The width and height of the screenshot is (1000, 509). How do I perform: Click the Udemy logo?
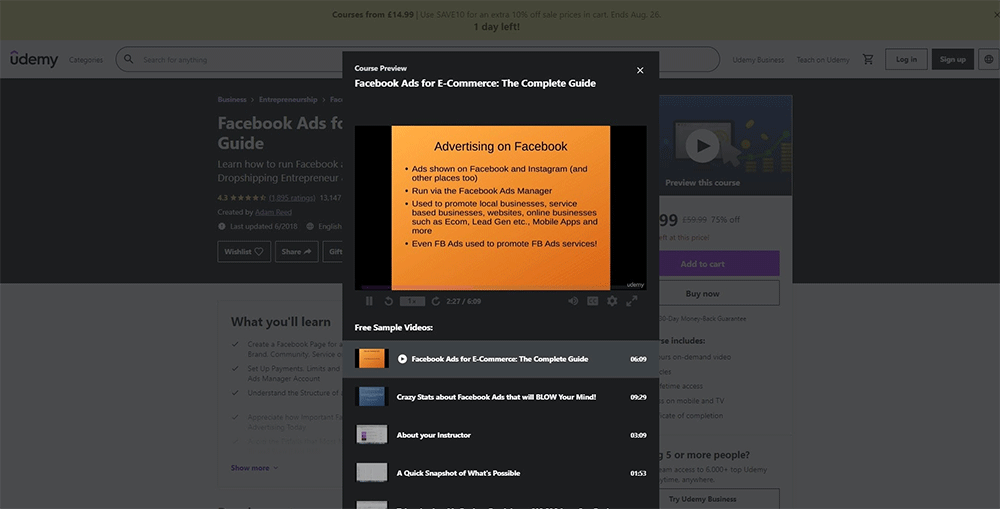click(x=33, y=59)
